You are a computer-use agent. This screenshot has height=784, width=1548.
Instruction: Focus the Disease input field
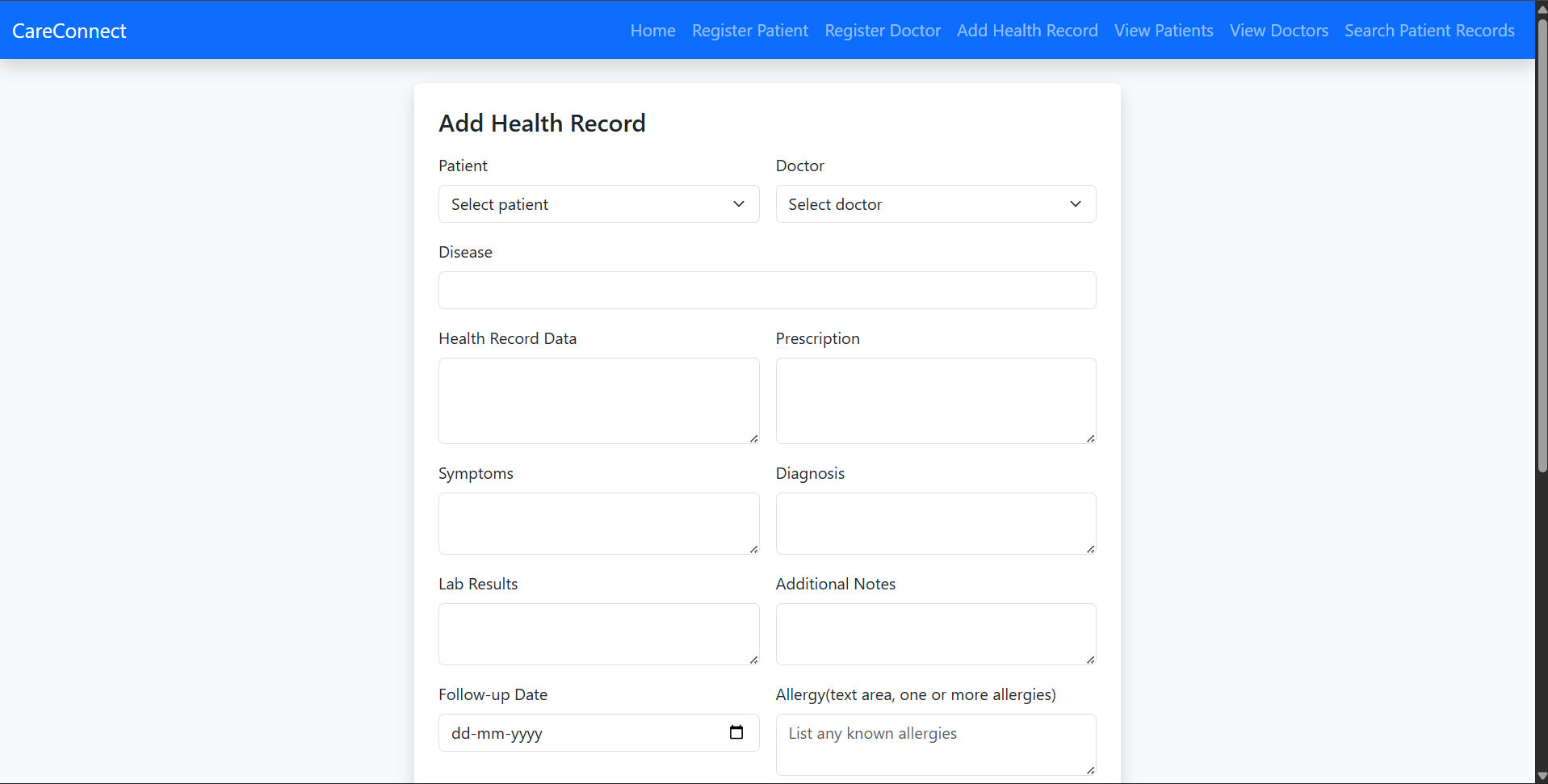tap(767, 290)
